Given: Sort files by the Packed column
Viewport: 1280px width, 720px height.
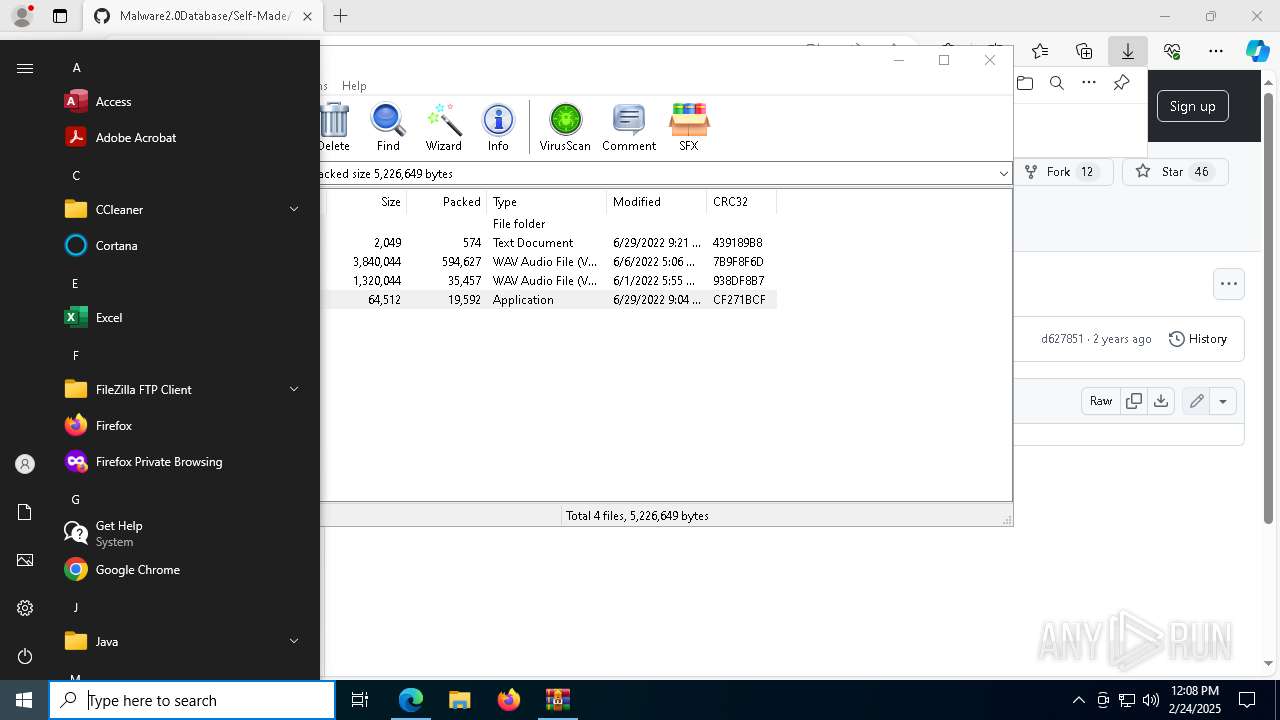Looking at the screenshot, I should coord(446,202).
